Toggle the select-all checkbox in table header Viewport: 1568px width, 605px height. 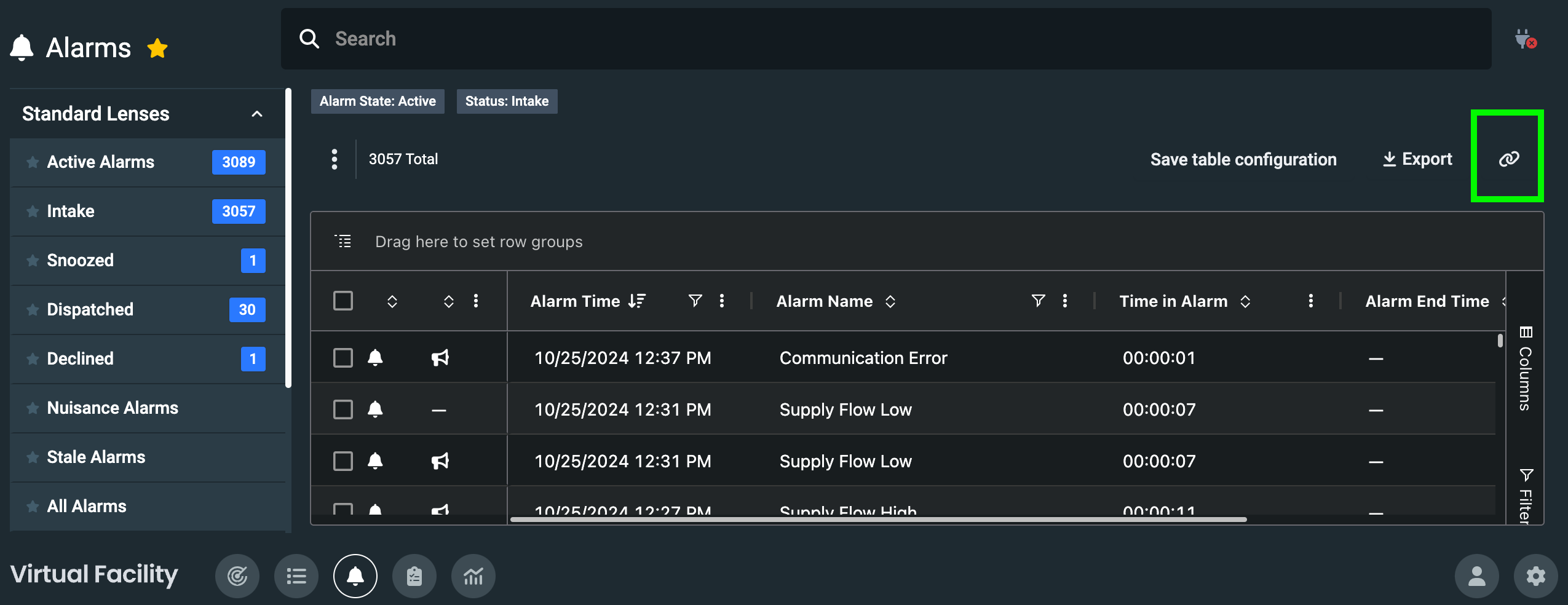tap(343, 301)
